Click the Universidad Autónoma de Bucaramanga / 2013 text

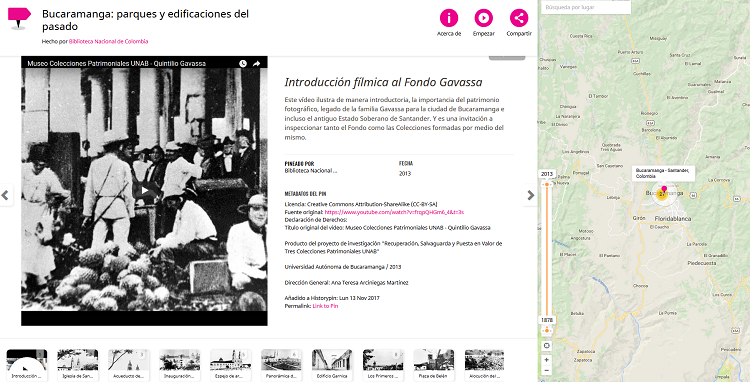[x=343, y=267]
